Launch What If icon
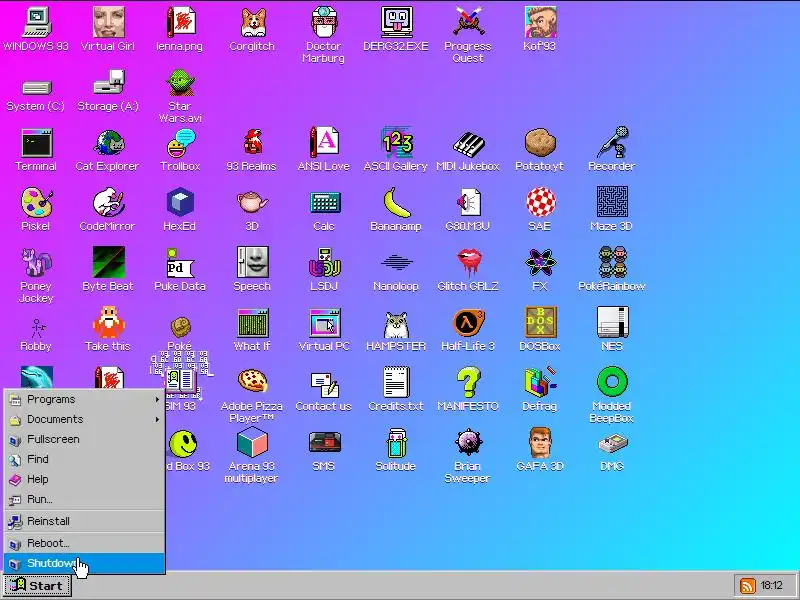 [x=252, y=322]
